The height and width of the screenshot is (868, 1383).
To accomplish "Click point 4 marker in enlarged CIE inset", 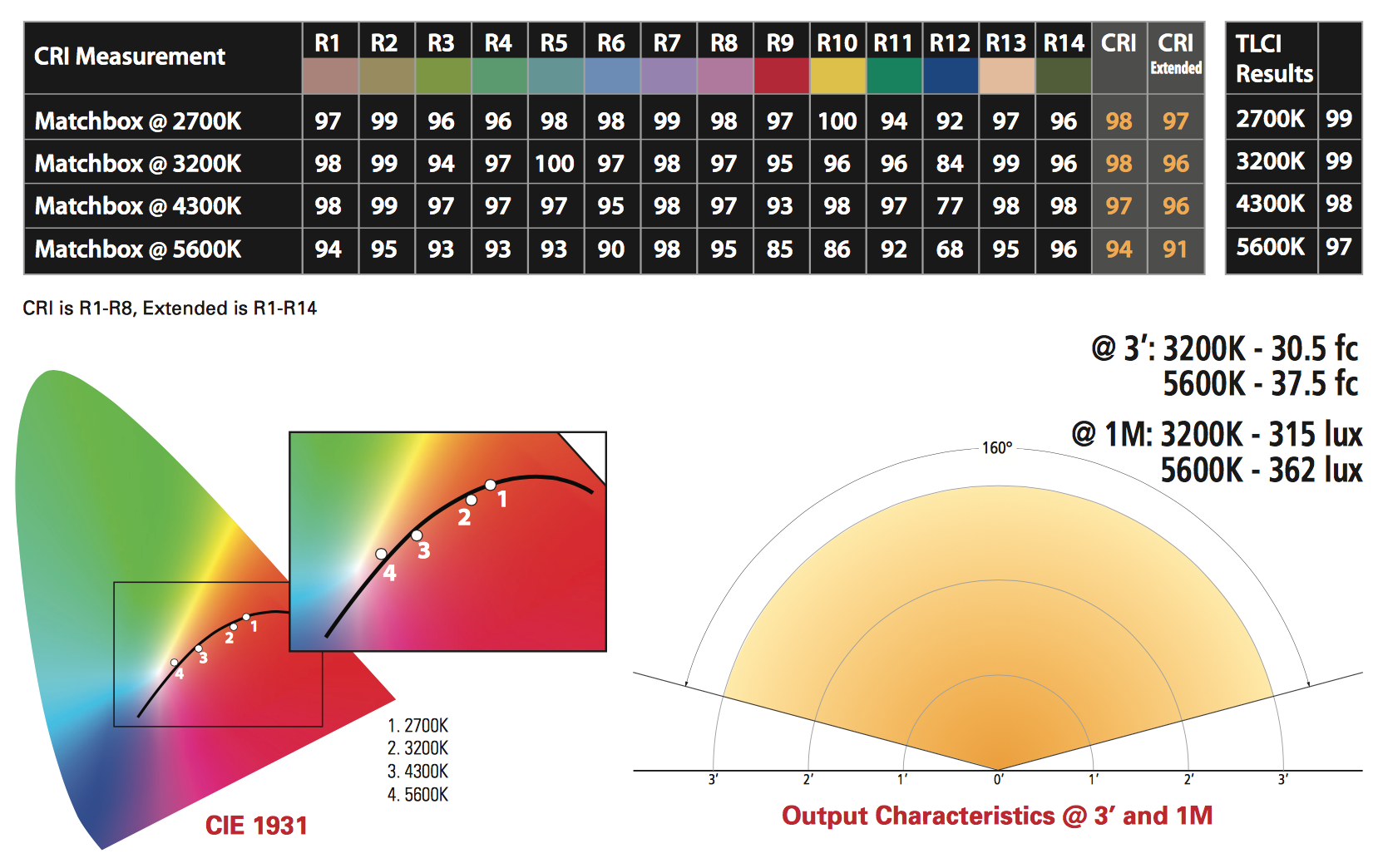I will coord(381,554).
